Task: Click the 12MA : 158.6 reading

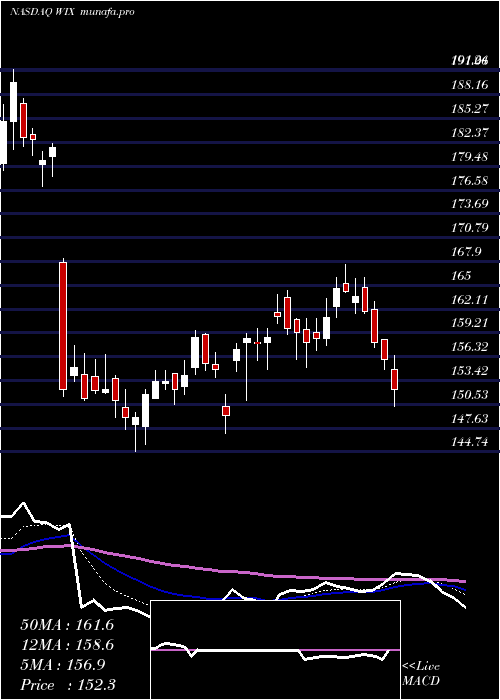Action: 67,645
